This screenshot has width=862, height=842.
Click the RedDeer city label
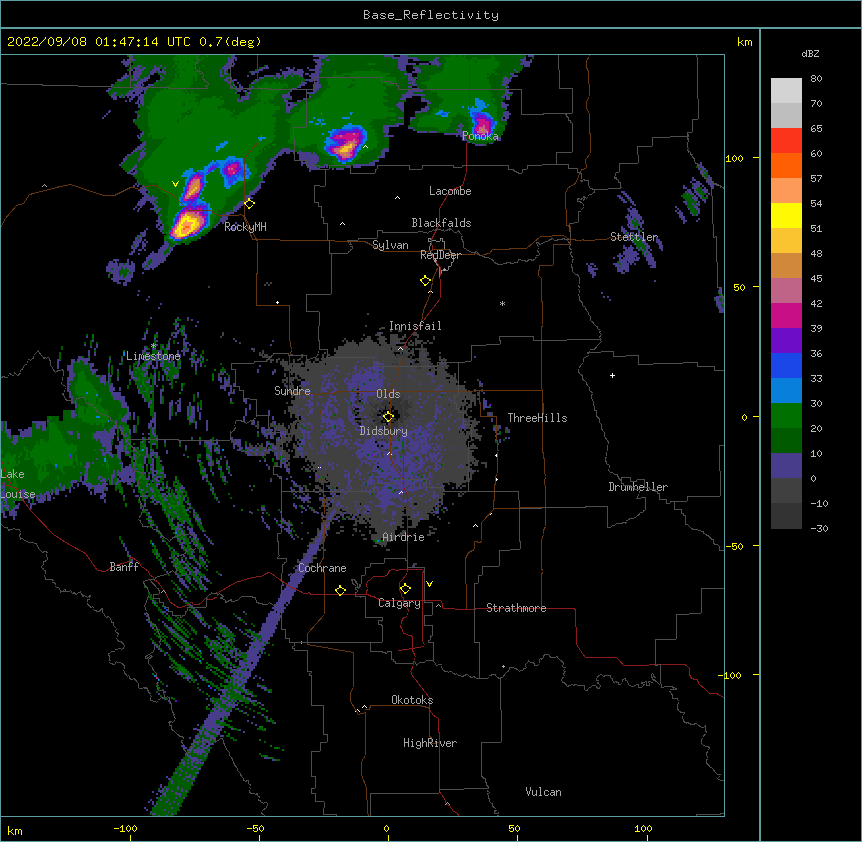440,255
